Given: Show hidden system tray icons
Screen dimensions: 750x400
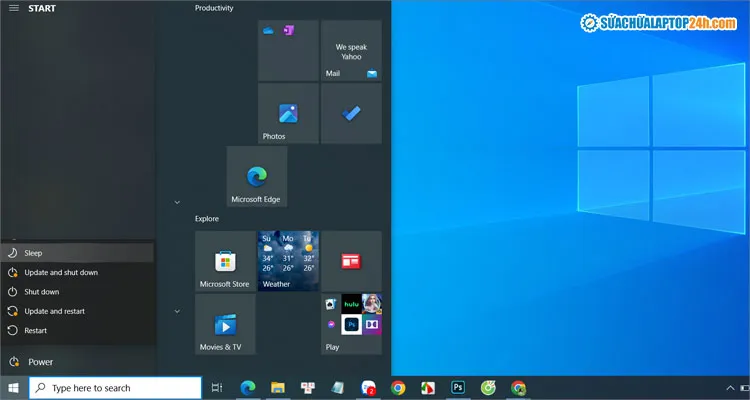Looking at the screenshot, I should (729, 388).
